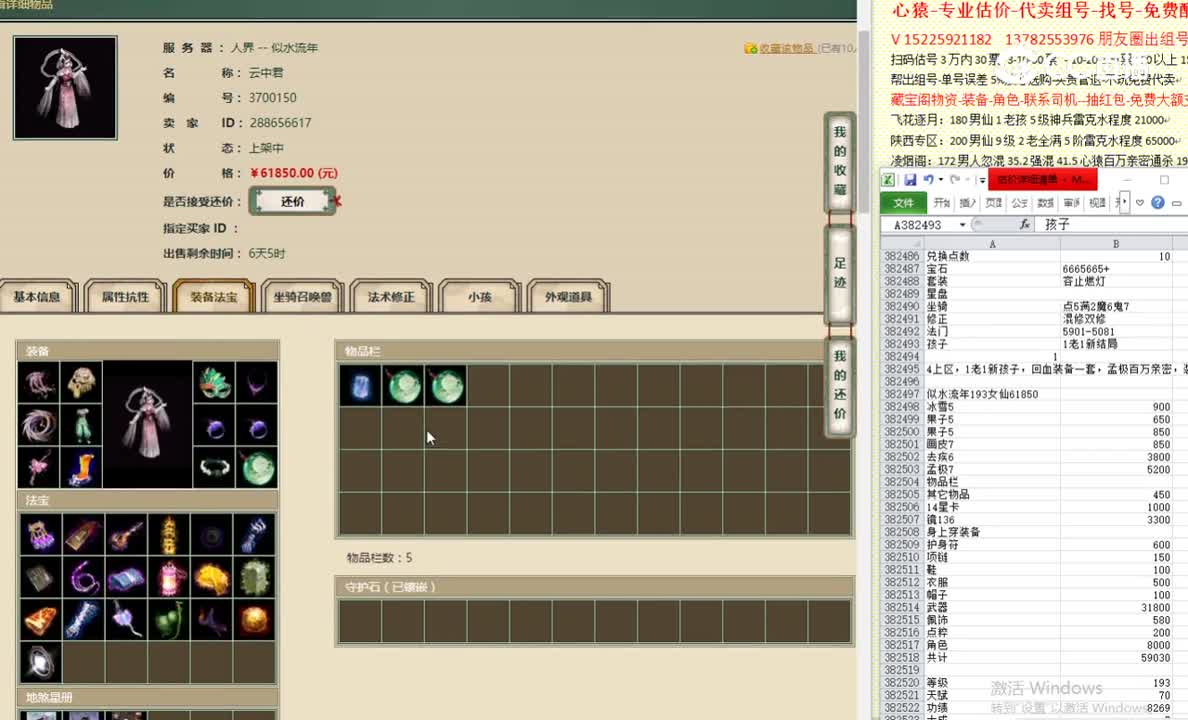Screen dimensions: 1188x720
Task: Select the cell labeled 14星卡
Action: tap(992, 507)
